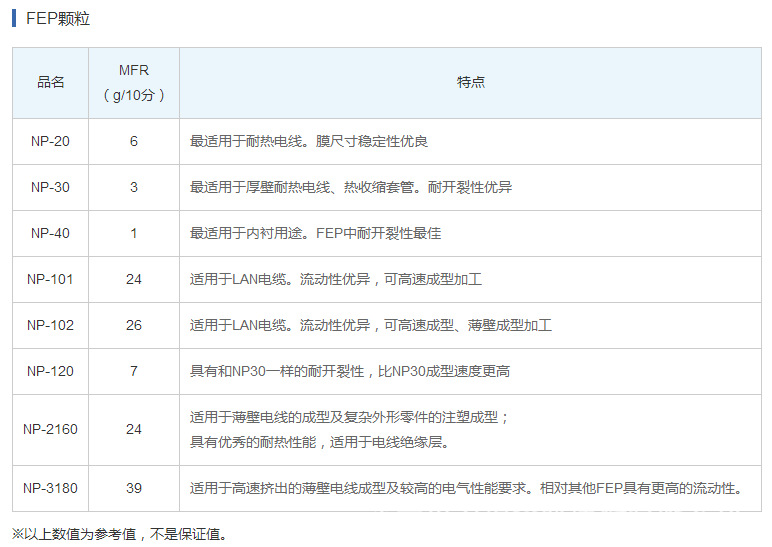This screenshot has width=772, height=547.
Task: Select the NP-40 description mentioning 内衬用途
Action: click(x=315, y=233)
